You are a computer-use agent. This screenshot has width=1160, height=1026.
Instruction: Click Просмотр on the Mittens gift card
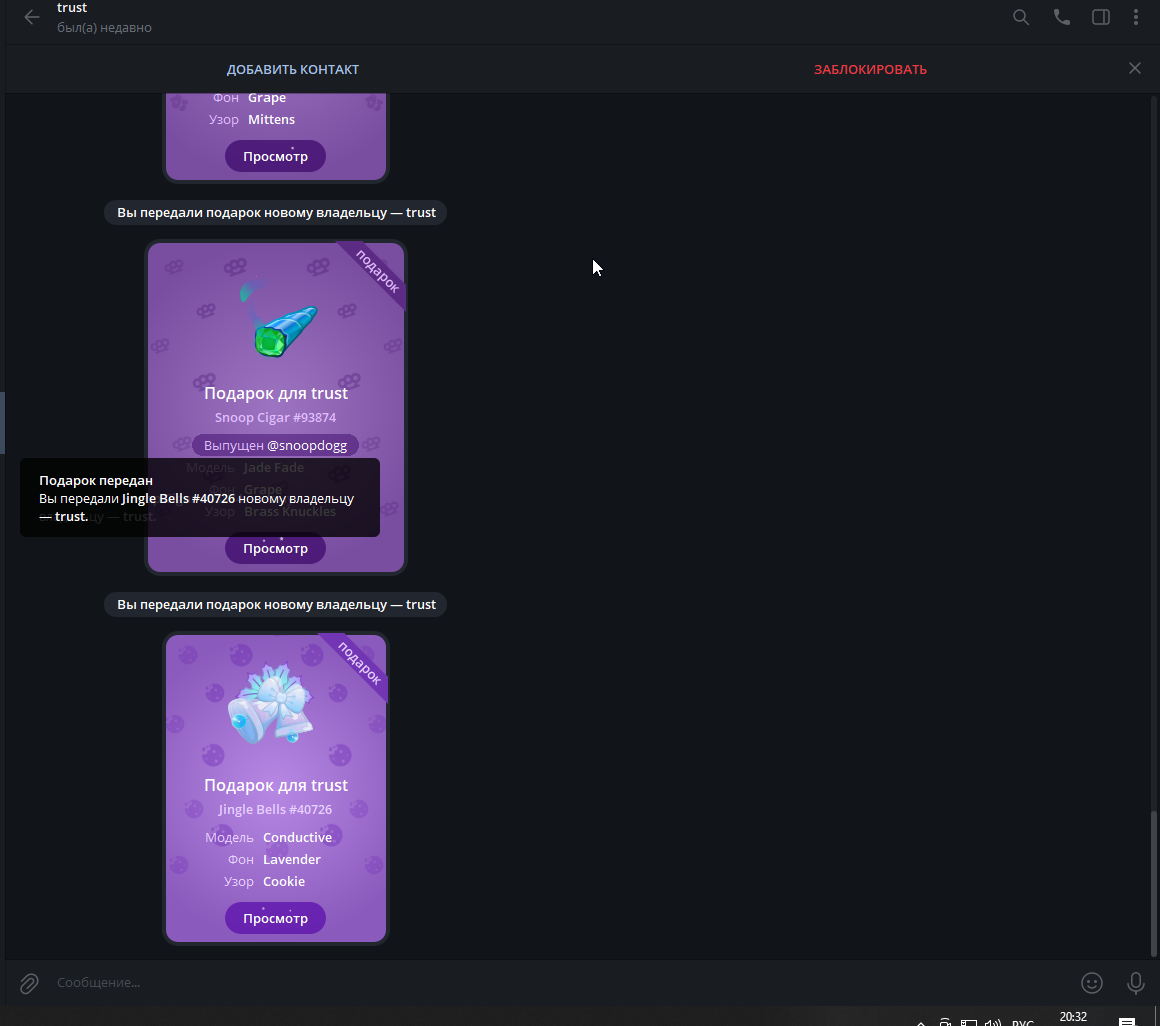[275, 156]
